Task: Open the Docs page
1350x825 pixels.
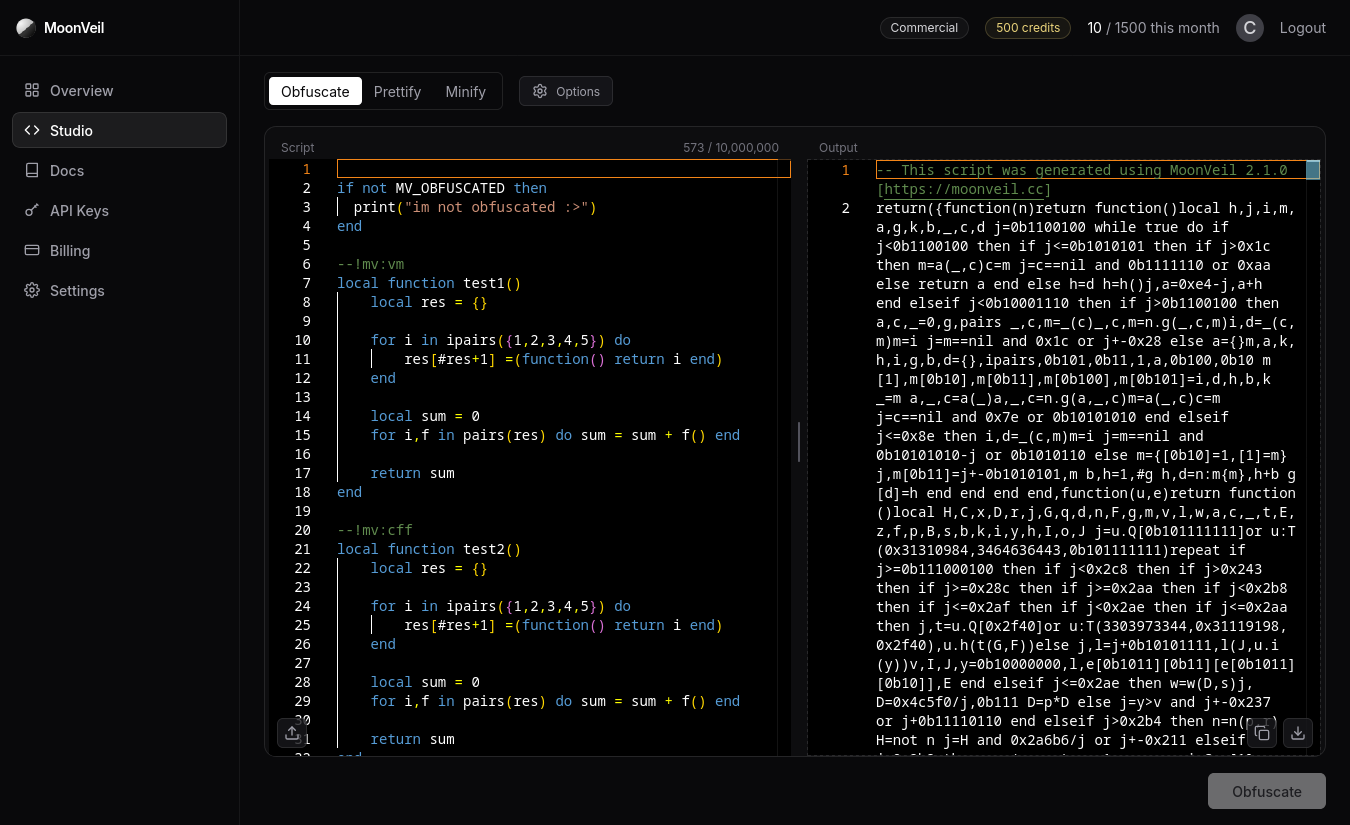Action: (119, 170)
